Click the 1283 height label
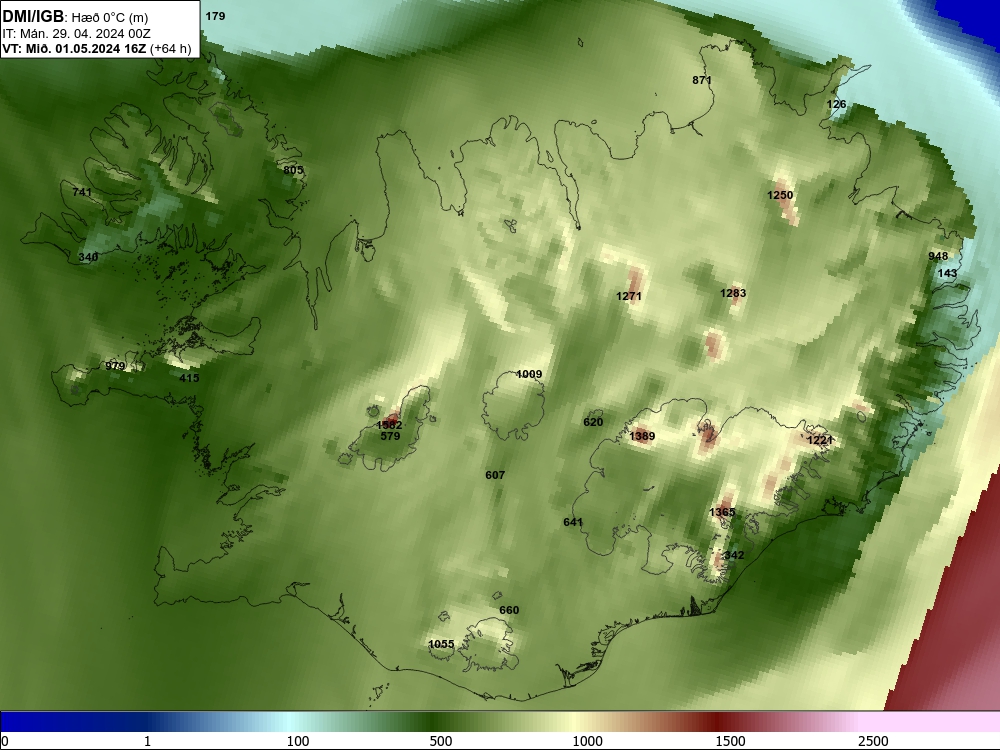The image size is (1000, 750). pyautogui.click(x=733, y=293)
